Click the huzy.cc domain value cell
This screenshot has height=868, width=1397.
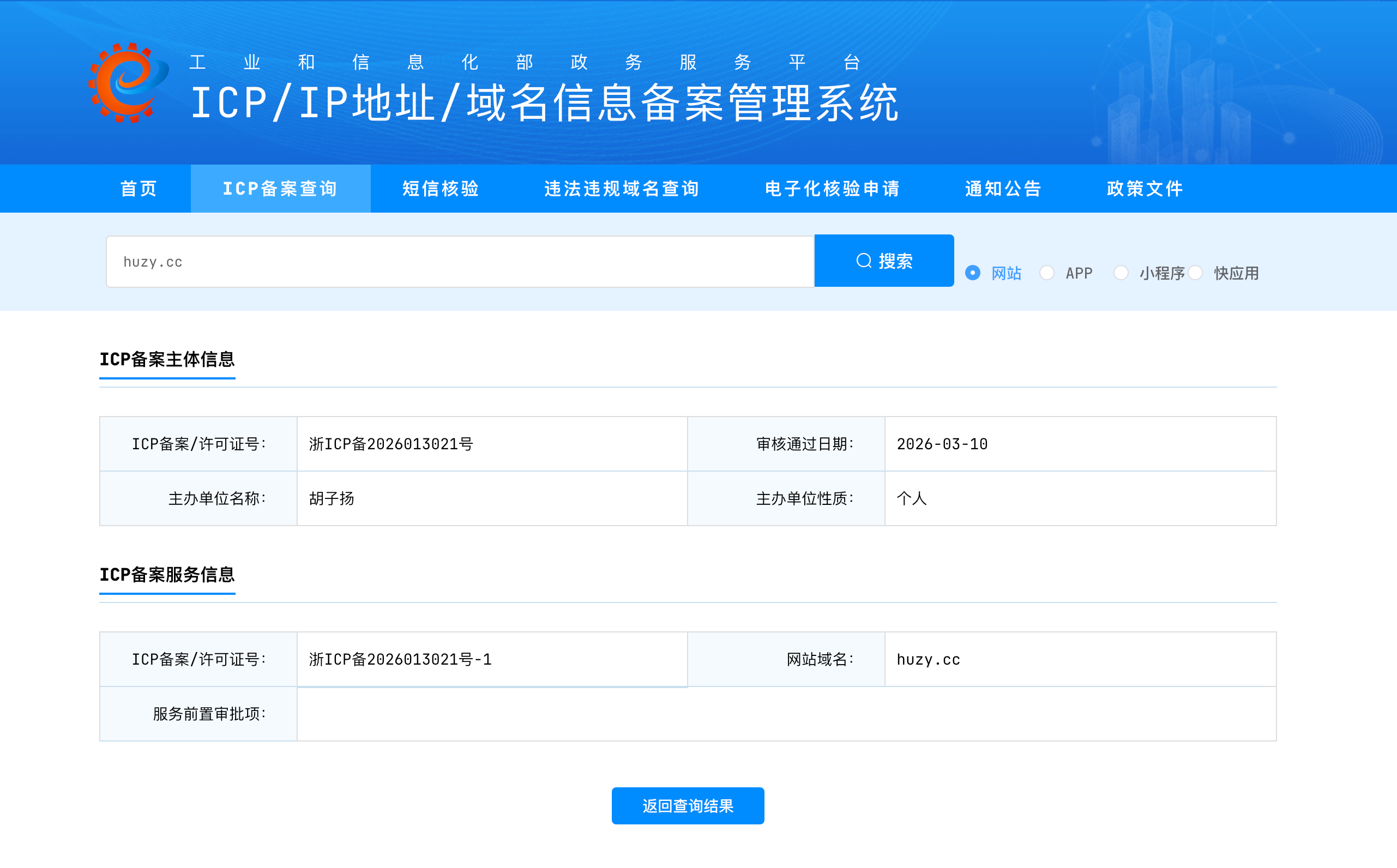[x=928, y=660]
